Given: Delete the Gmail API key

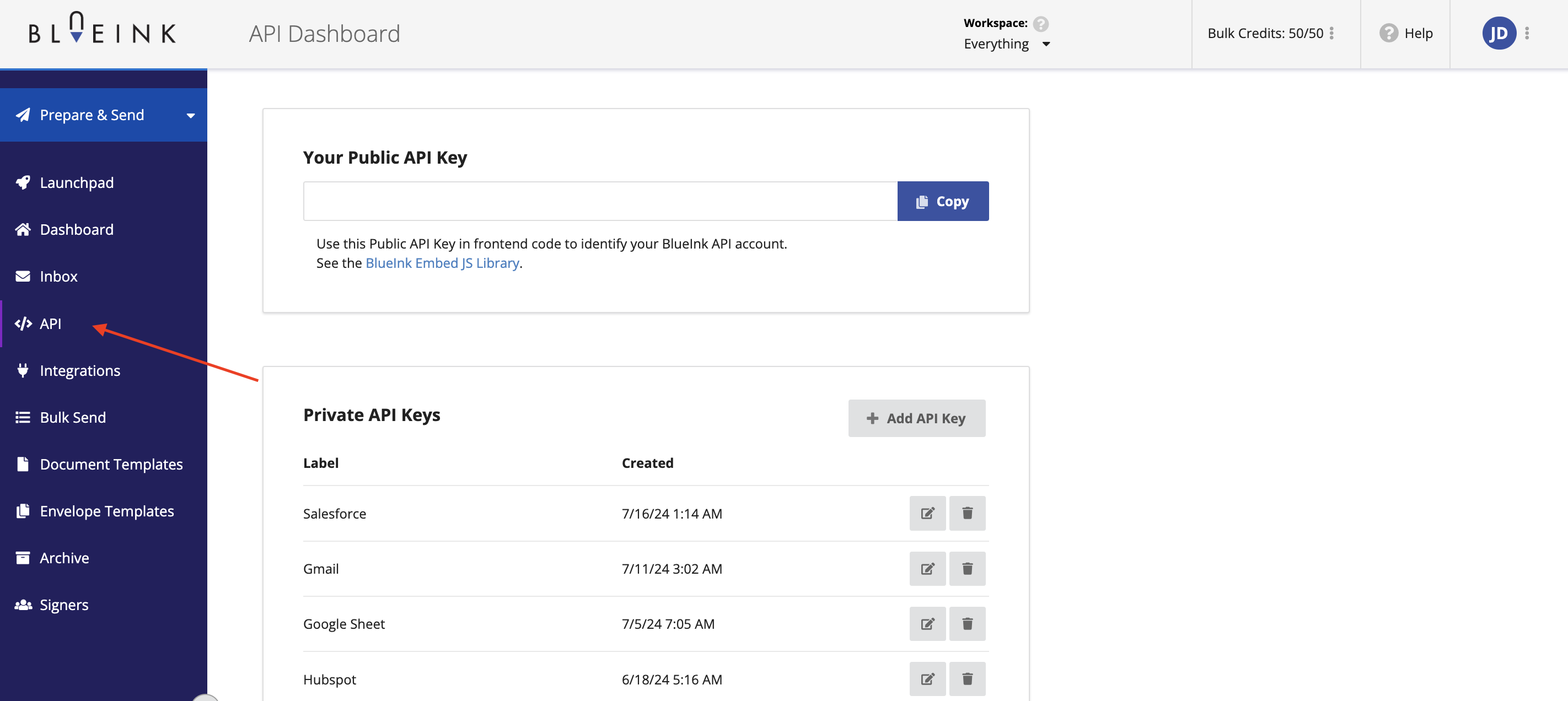Looking at the screenshot, I should 967,569.
